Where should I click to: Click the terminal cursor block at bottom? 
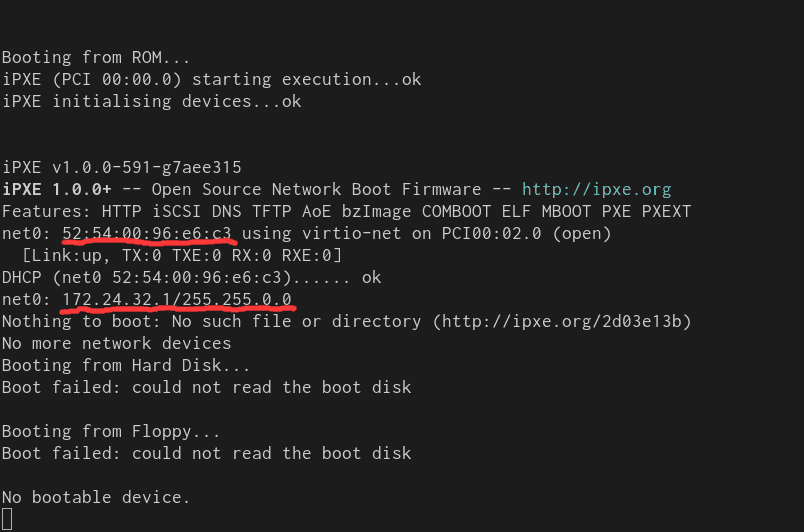(7, 519)
